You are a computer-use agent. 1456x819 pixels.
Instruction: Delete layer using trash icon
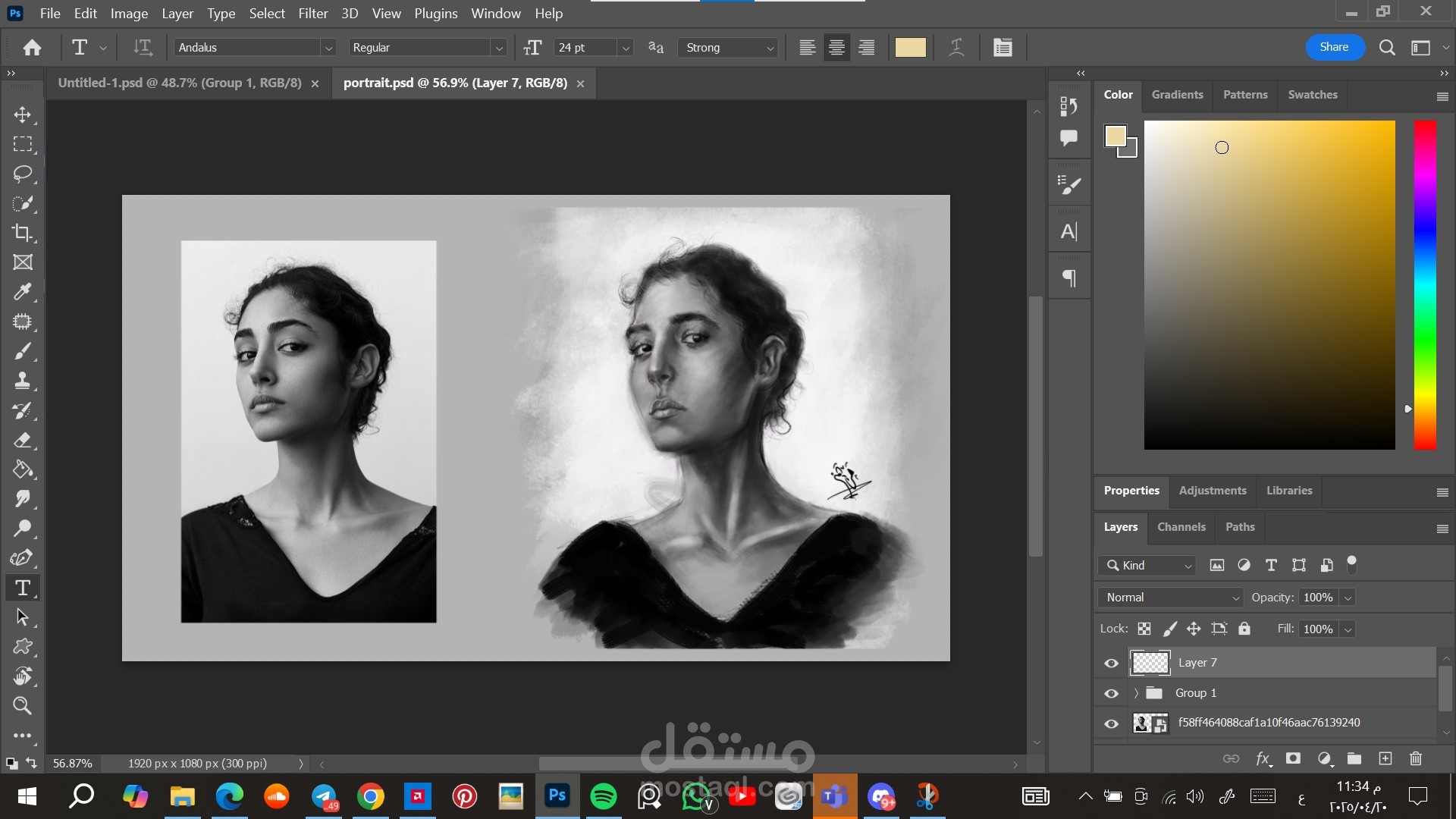1415,758
